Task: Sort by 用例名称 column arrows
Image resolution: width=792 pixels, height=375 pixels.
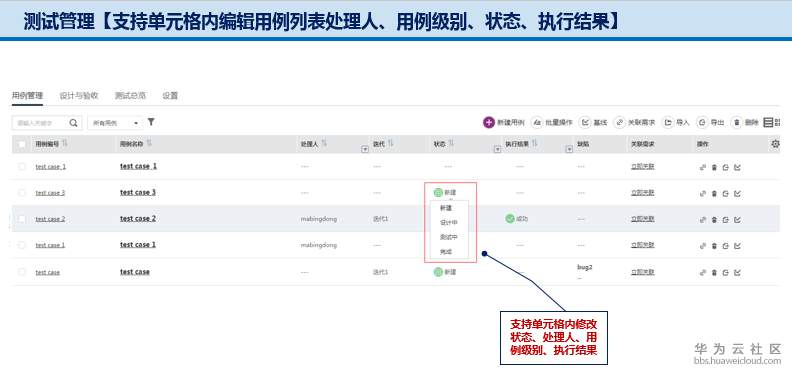Action: coord(149,144)
